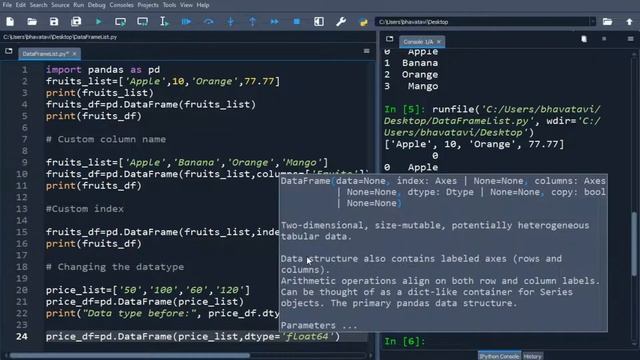Click line 24 in the editor
The width and height of the screenshot is (640, 360).
(x=193, y=336)
